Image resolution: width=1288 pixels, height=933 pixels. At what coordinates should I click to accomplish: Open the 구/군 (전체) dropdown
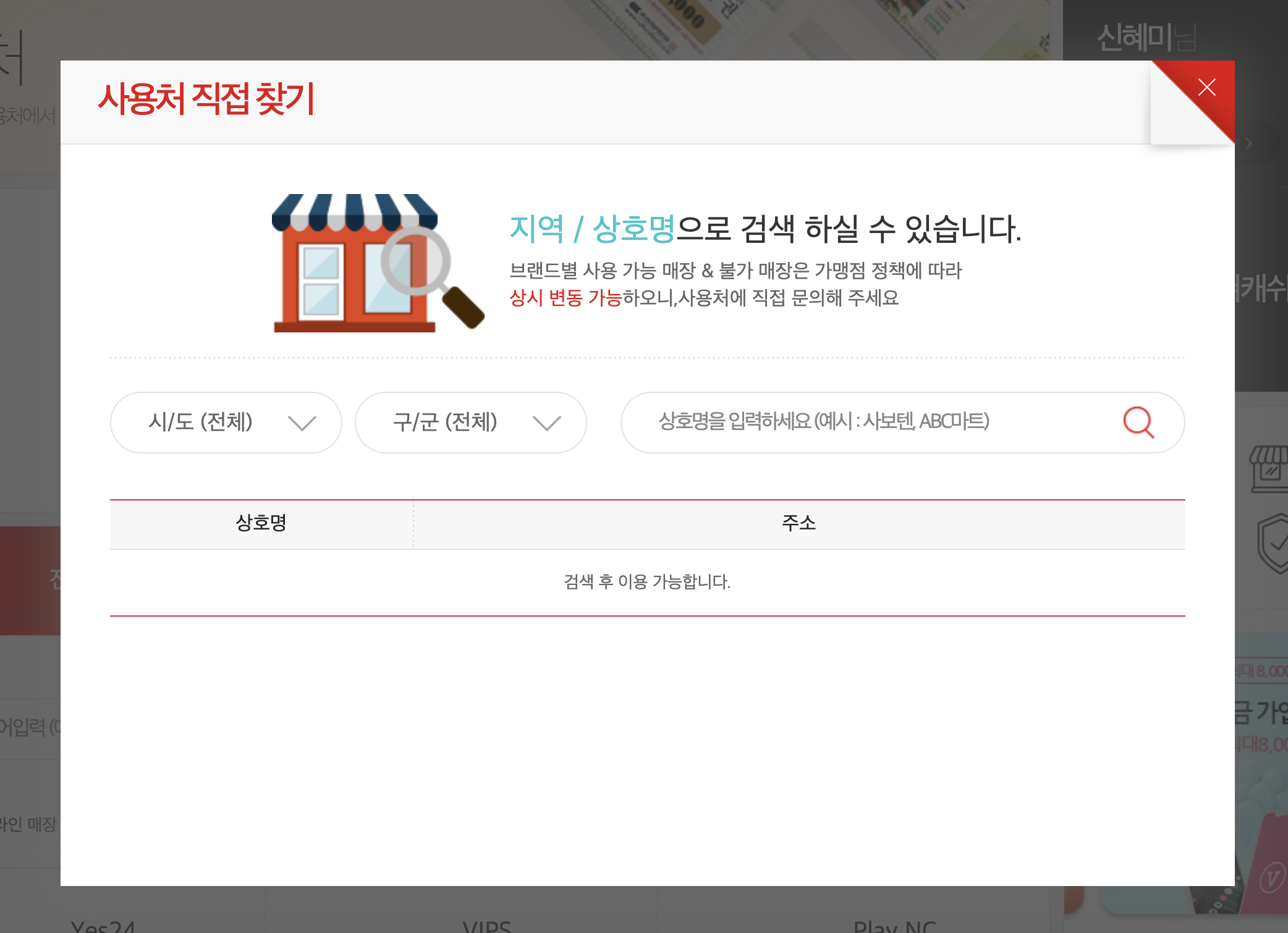point(470,423)
